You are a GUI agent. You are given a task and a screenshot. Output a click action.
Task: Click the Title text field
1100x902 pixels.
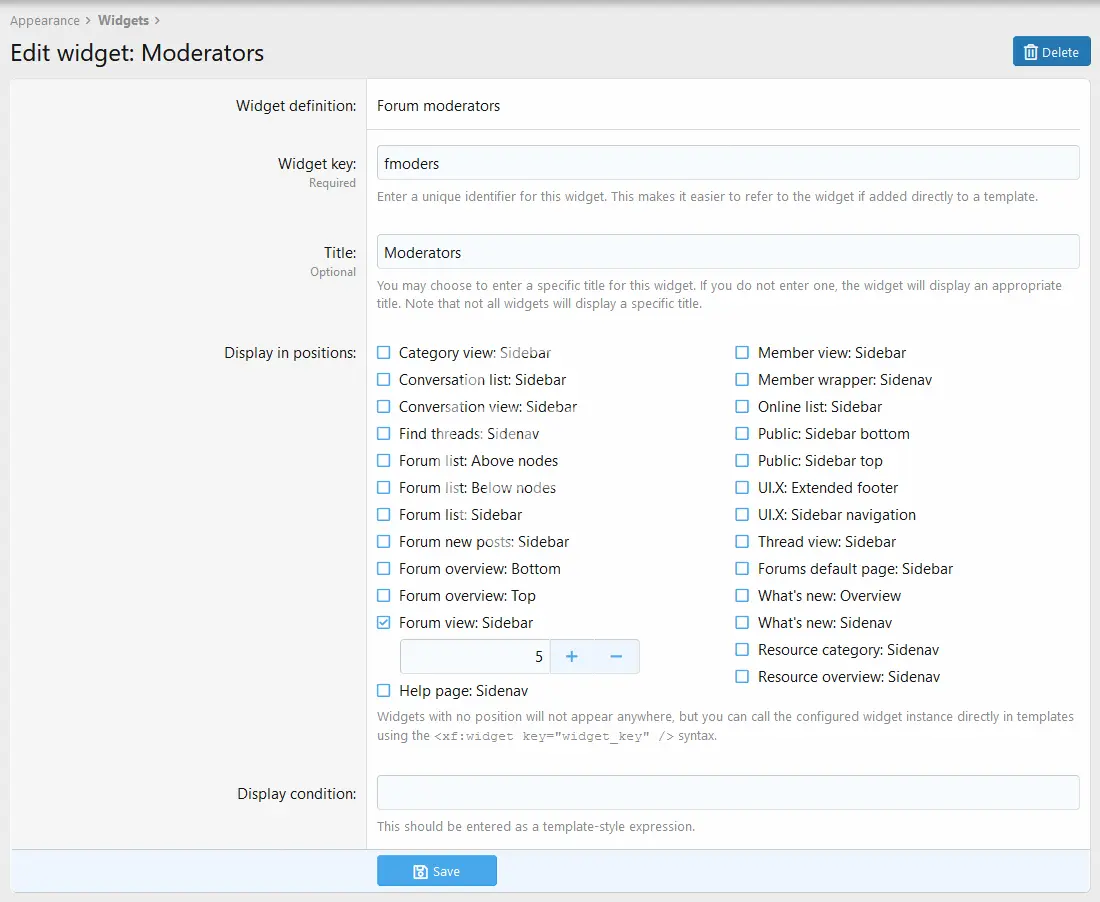(x=727, y=252)
